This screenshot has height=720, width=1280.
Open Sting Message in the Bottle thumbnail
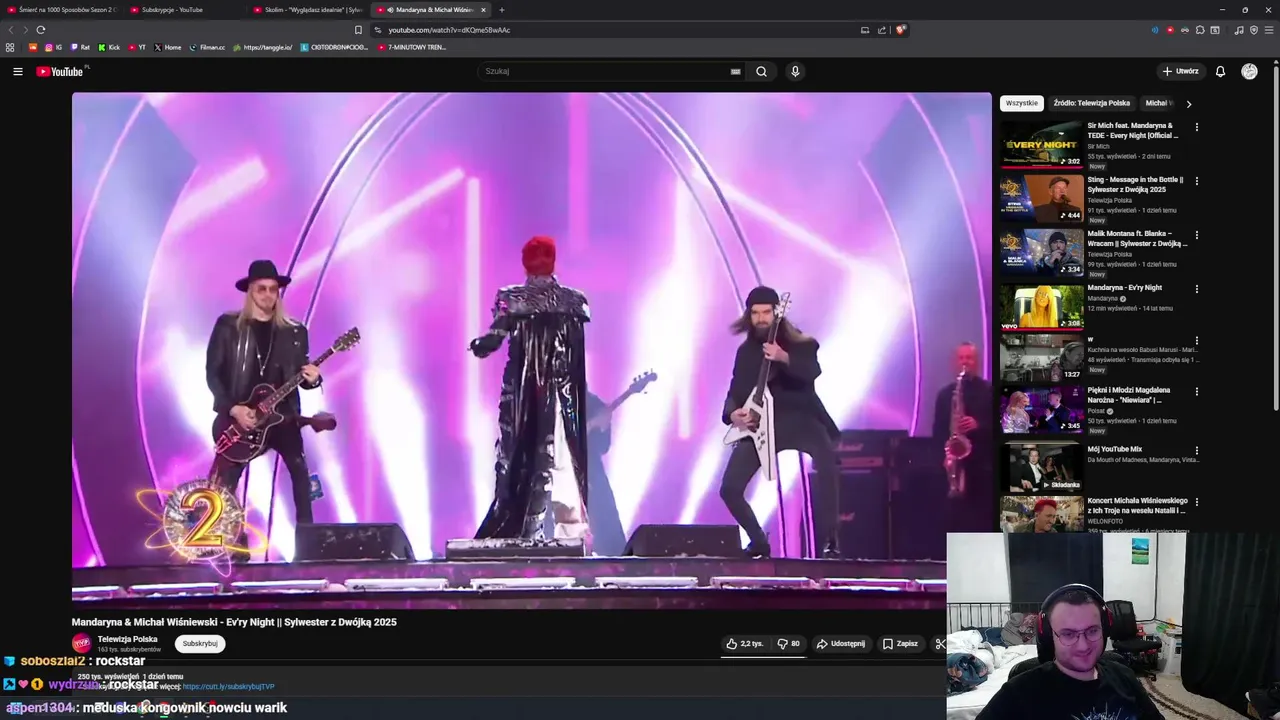click(1042, 198)
